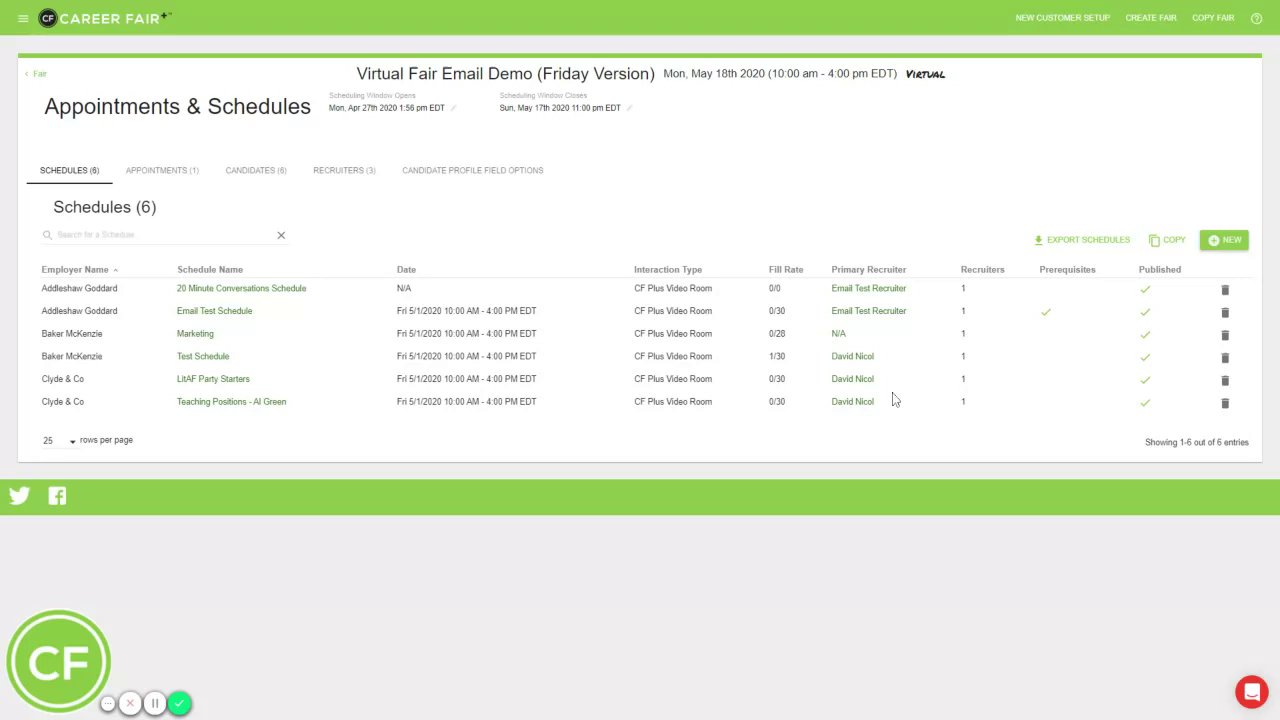
Task: Click the Copy schedules button
Action: pos(1167,240)
